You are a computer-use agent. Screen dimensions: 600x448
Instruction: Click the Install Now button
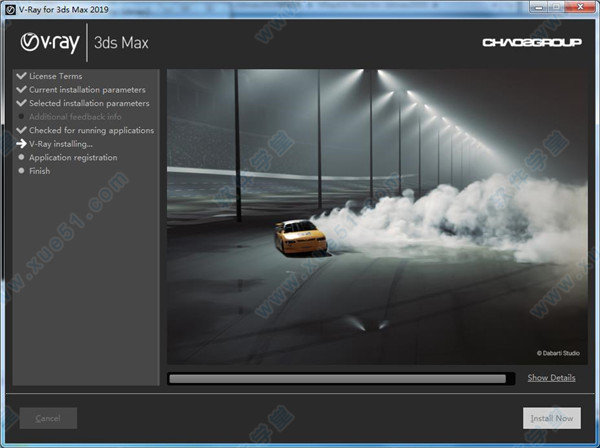[x=552, y=418]
